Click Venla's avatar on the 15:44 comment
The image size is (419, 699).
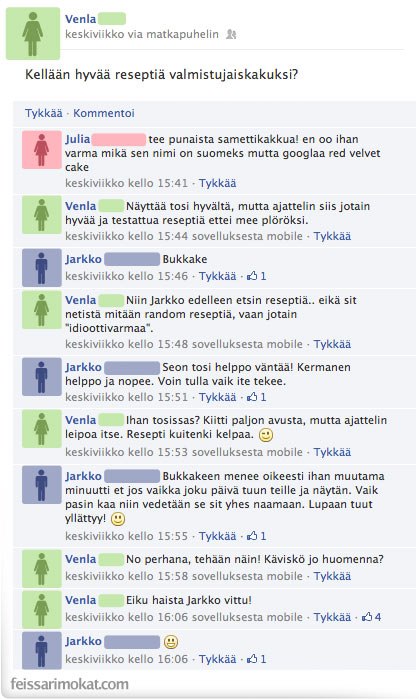(x=42, y=215)
